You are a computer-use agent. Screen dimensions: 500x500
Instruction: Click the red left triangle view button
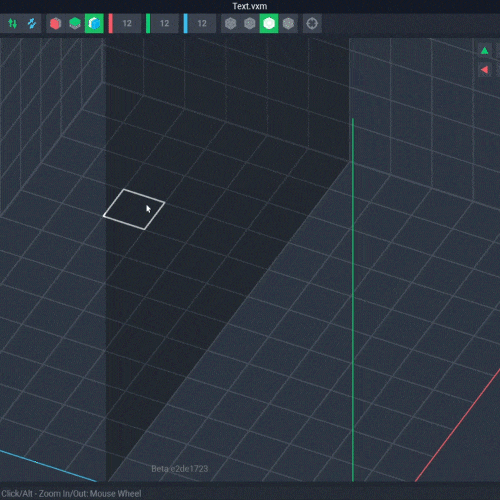pos(485,70)
